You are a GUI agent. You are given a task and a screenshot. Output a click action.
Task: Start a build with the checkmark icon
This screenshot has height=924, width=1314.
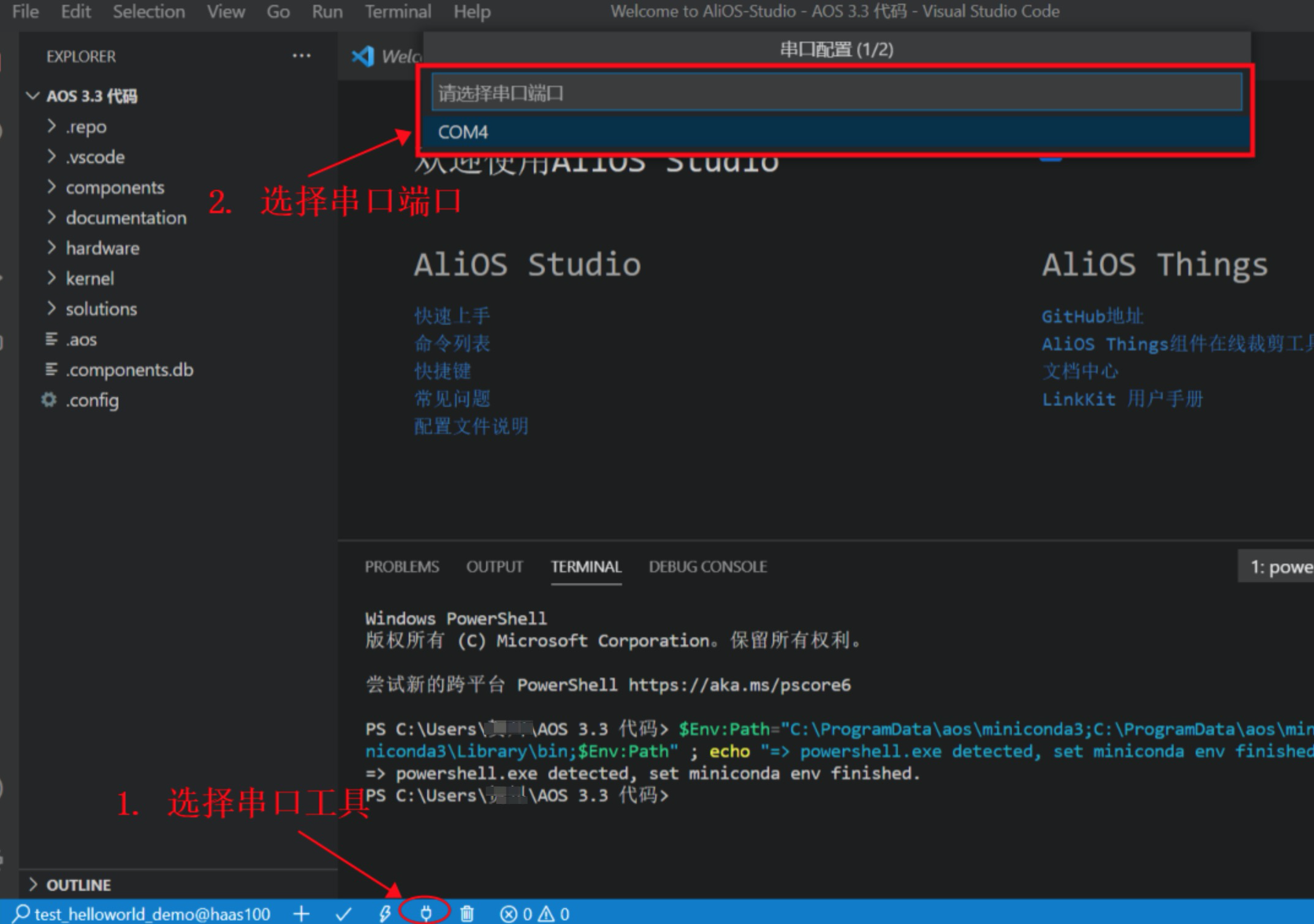click(x=344, y=913)
